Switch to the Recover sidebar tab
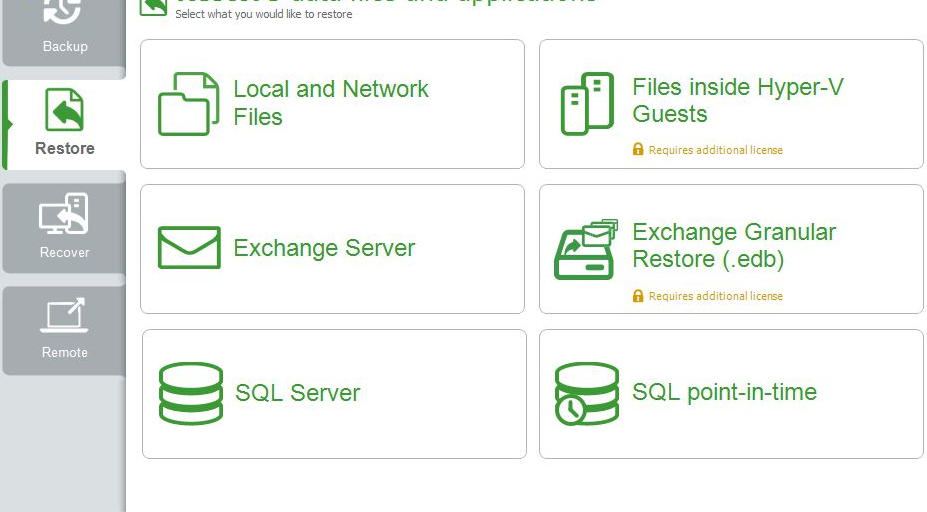The width and height of the screenshot is (927, 512). pyautogui.click(x=64, y=228)
